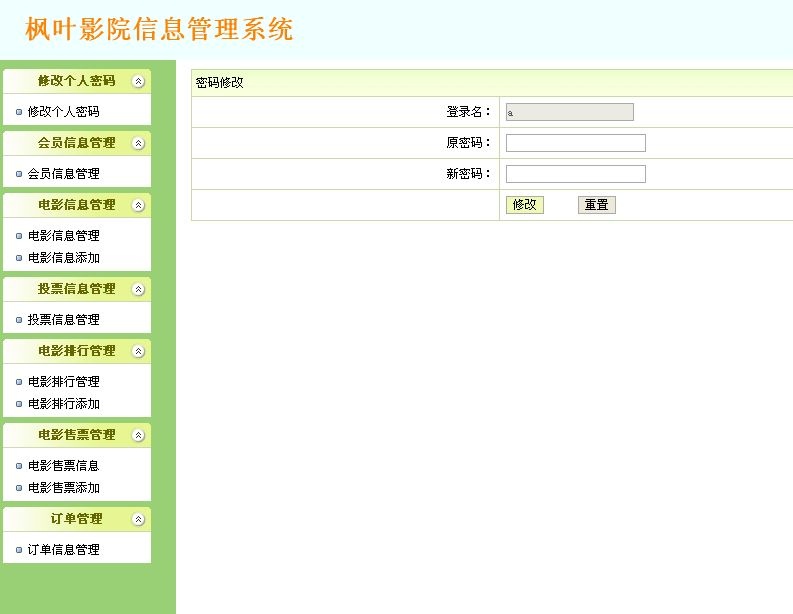Go to 电影排行添加 page
Screen dimensions: 793x614
[x=63, y=404]
